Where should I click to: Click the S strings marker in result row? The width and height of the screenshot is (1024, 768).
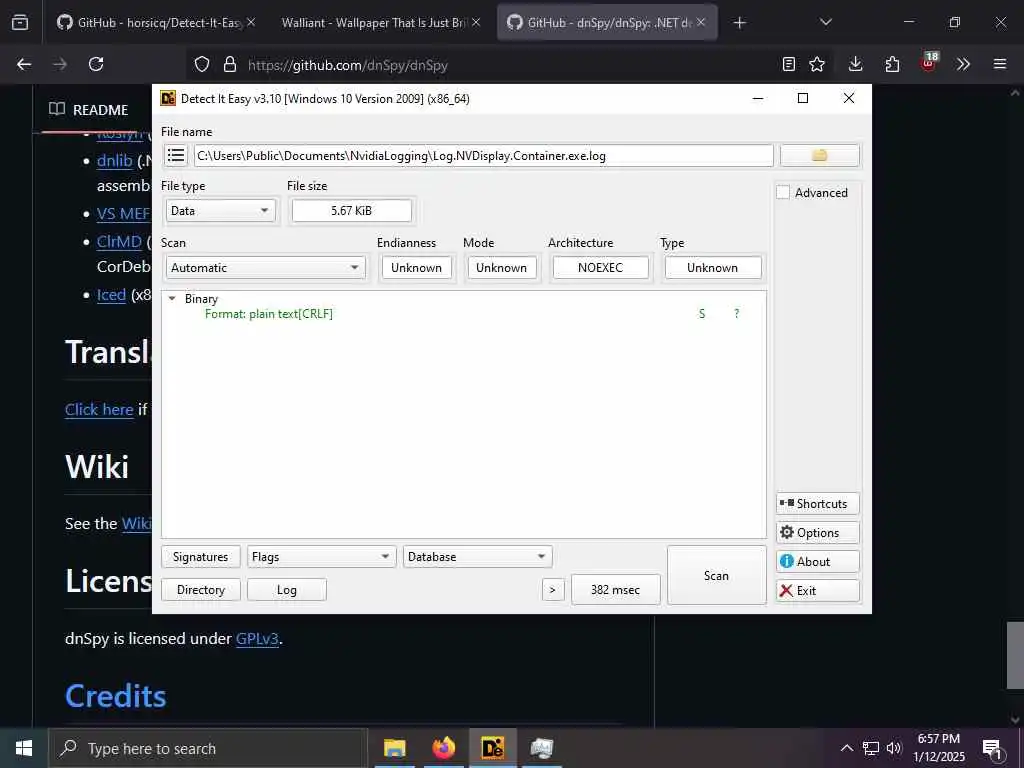click(702, 314)
